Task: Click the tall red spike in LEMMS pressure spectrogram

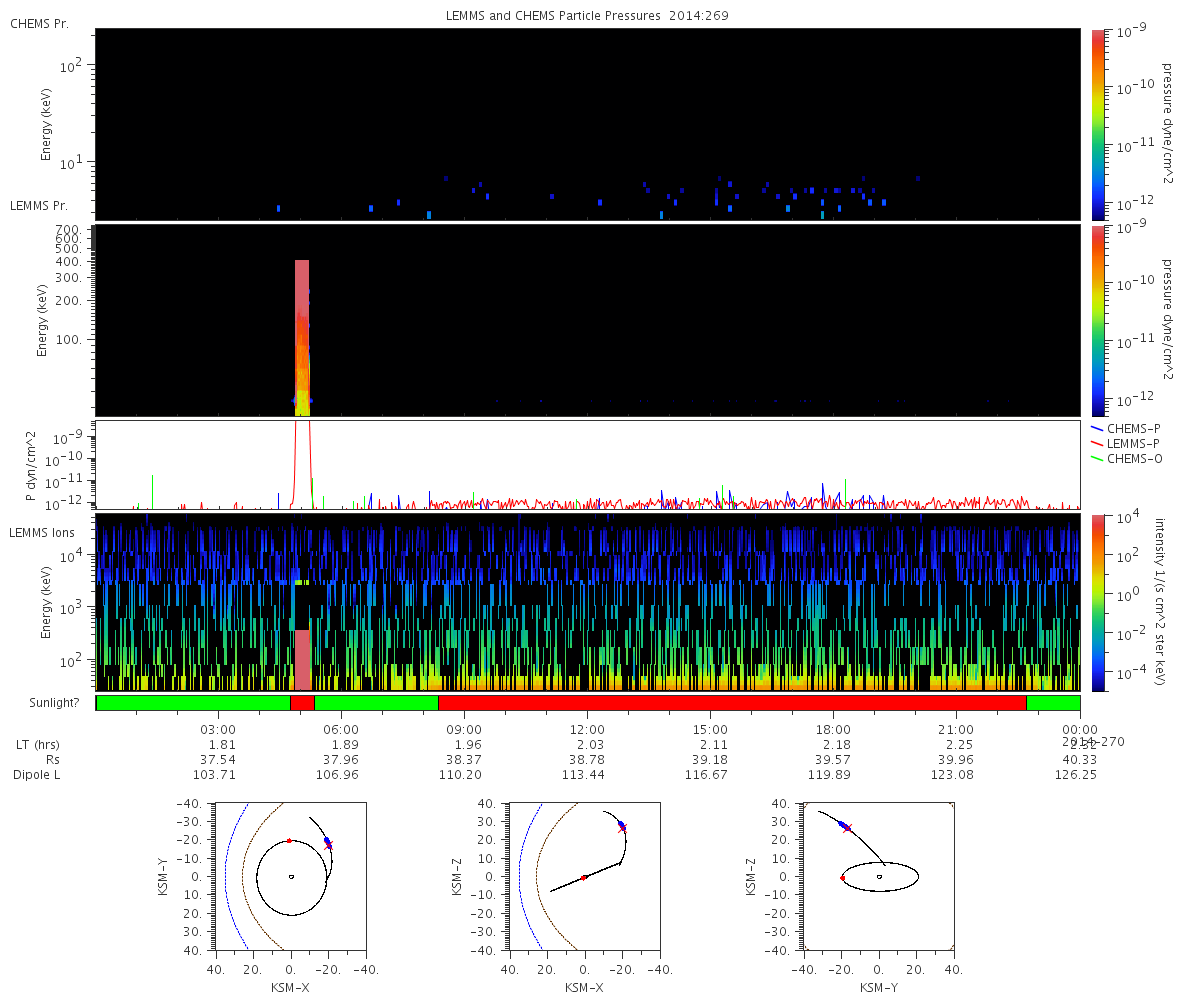Action: 302,330
